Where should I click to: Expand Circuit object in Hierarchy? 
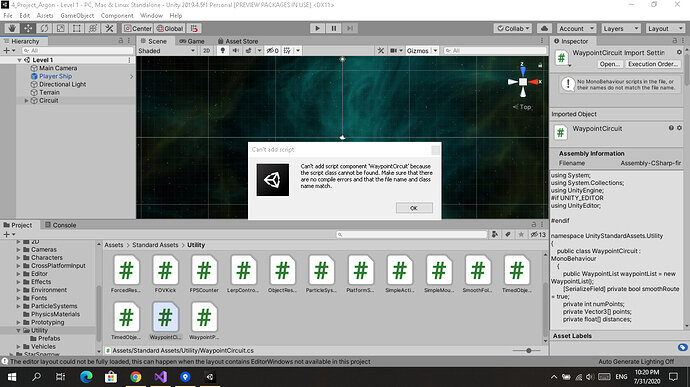pyautogui.click(x=26, y=100)
